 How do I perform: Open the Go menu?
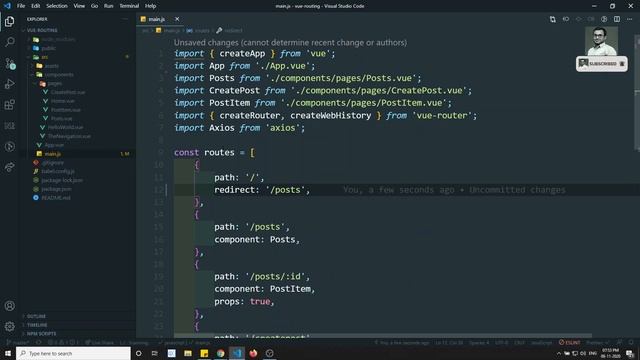click(x=94, y=6)
